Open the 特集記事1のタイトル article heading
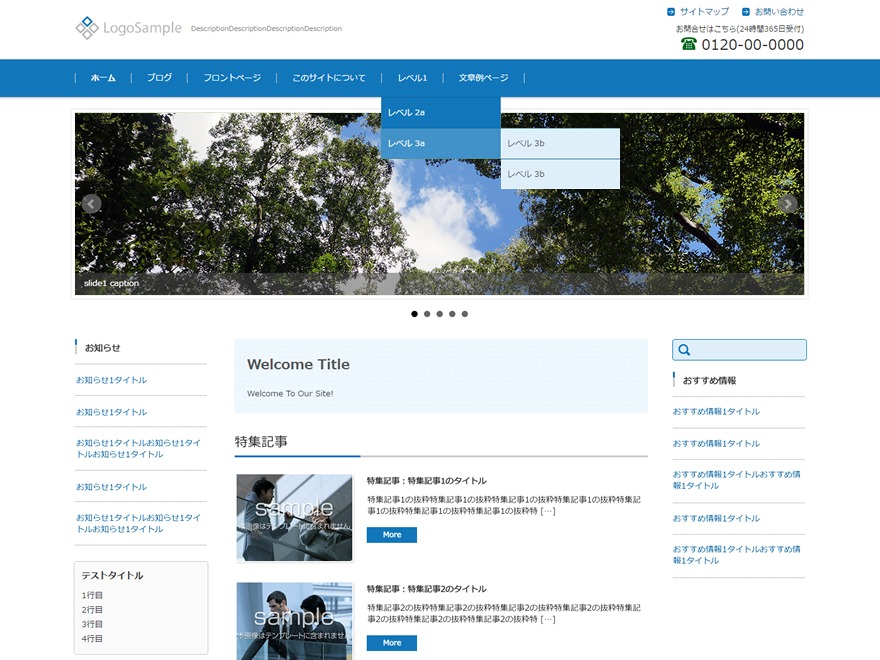This screenshot has width=880, height=660. [427, 481]
